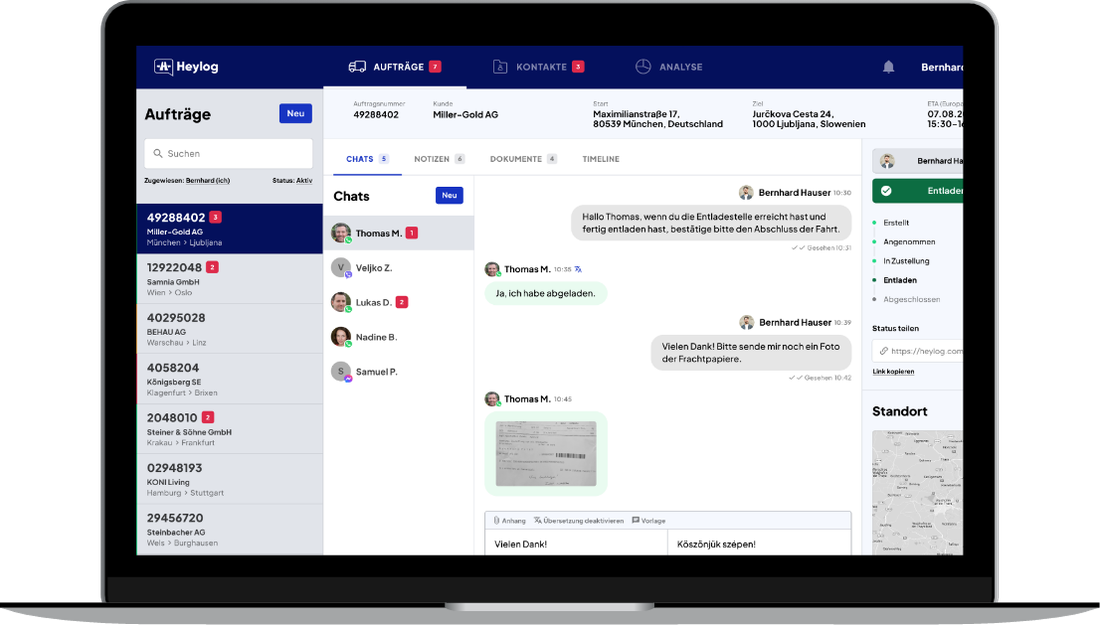Select order 12922048 Samnia GmbH
1100x625 pixels.
pos(229,278)
